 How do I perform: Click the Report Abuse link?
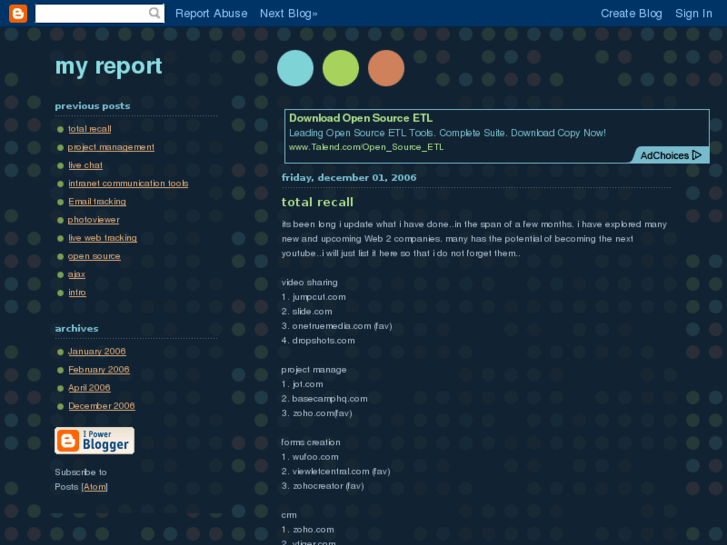(211, 13)
